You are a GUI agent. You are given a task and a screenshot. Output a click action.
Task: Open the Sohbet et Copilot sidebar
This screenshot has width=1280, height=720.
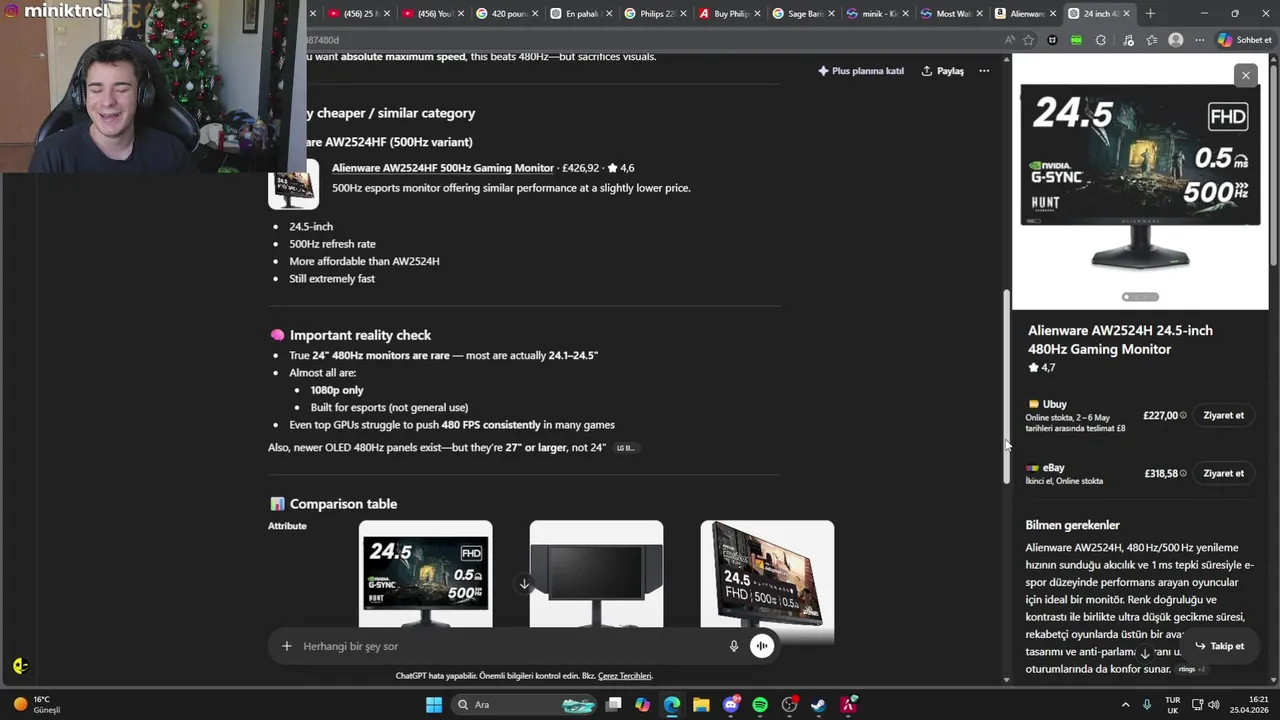[1245, 40]
